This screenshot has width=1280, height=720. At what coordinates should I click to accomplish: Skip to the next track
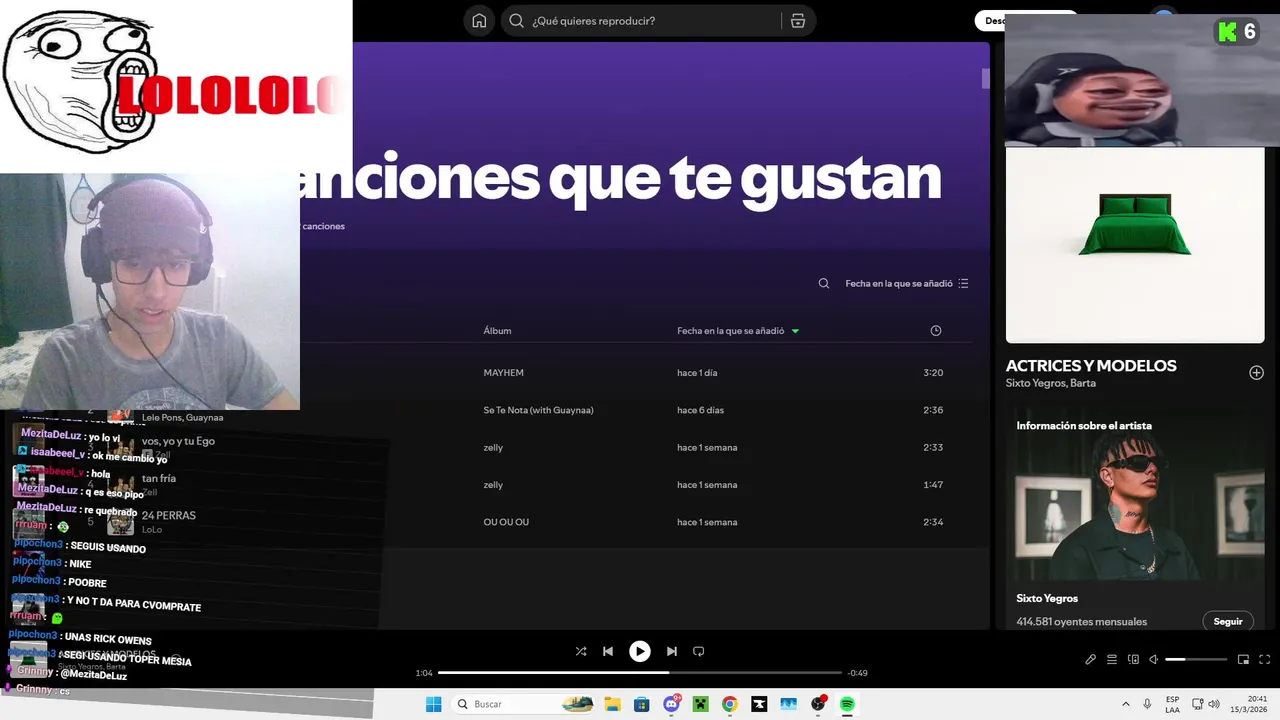tap(672, 651)
